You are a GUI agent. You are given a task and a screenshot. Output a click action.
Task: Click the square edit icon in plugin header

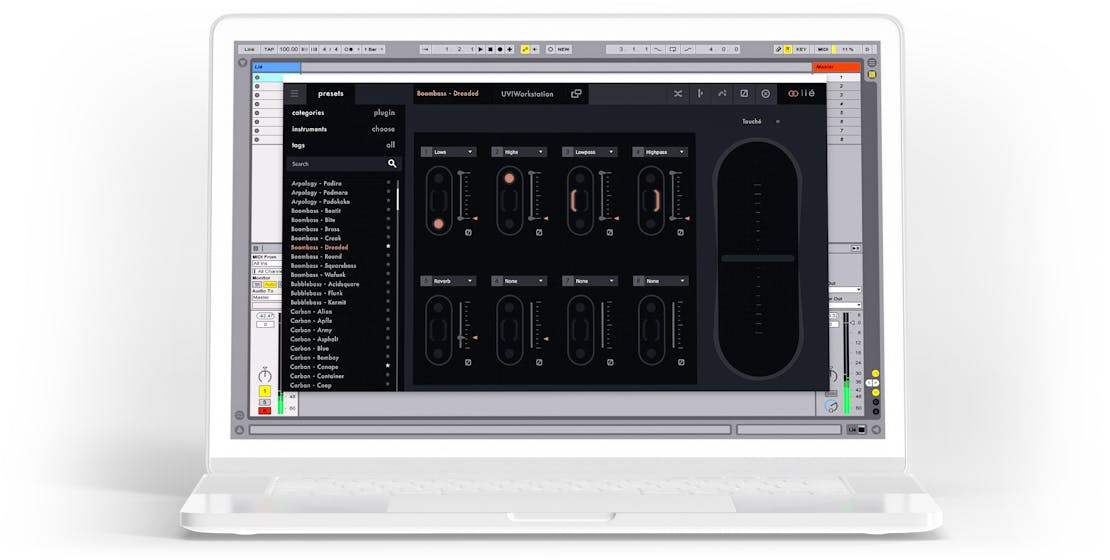coord(743,94)
